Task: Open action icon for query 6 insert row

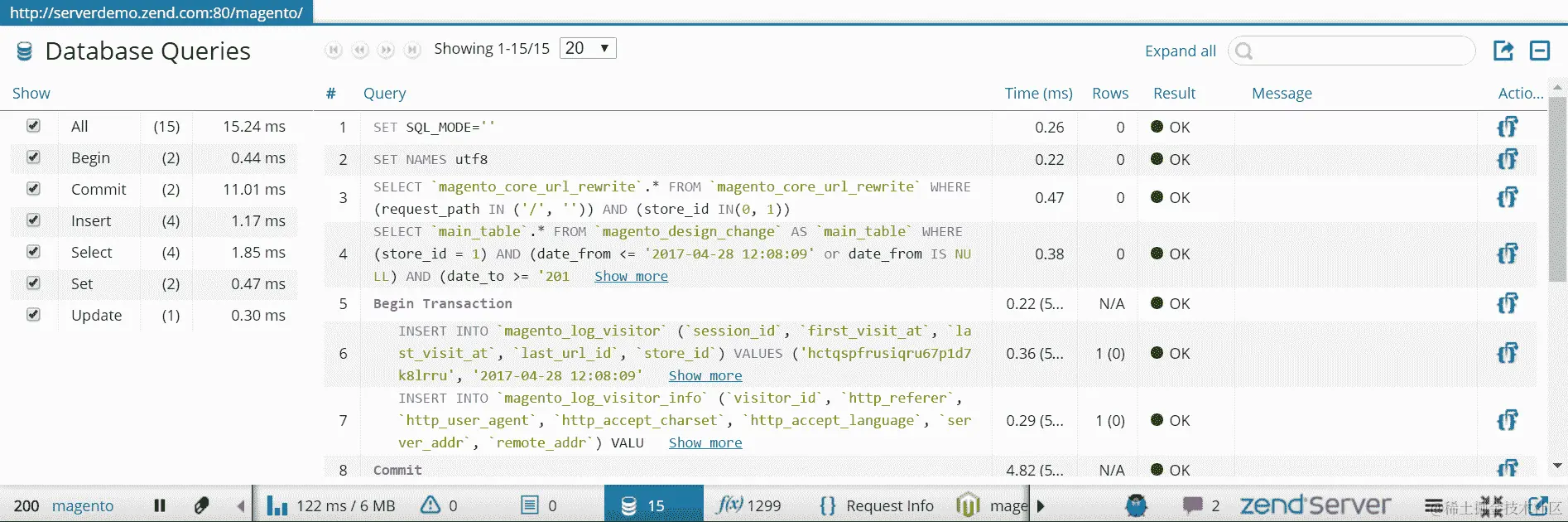Action: tap(1508, 353)
